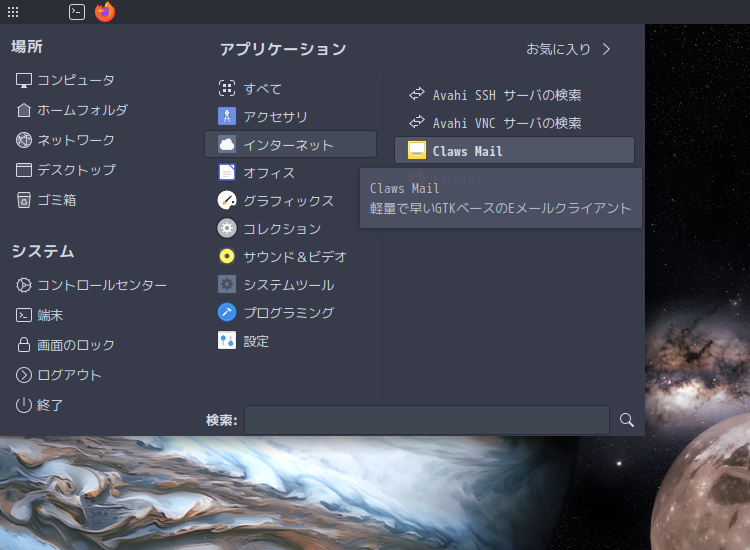Click the 設定 sliders icon
This screenshot has width=750, height=550.
(x=227, y=341)
